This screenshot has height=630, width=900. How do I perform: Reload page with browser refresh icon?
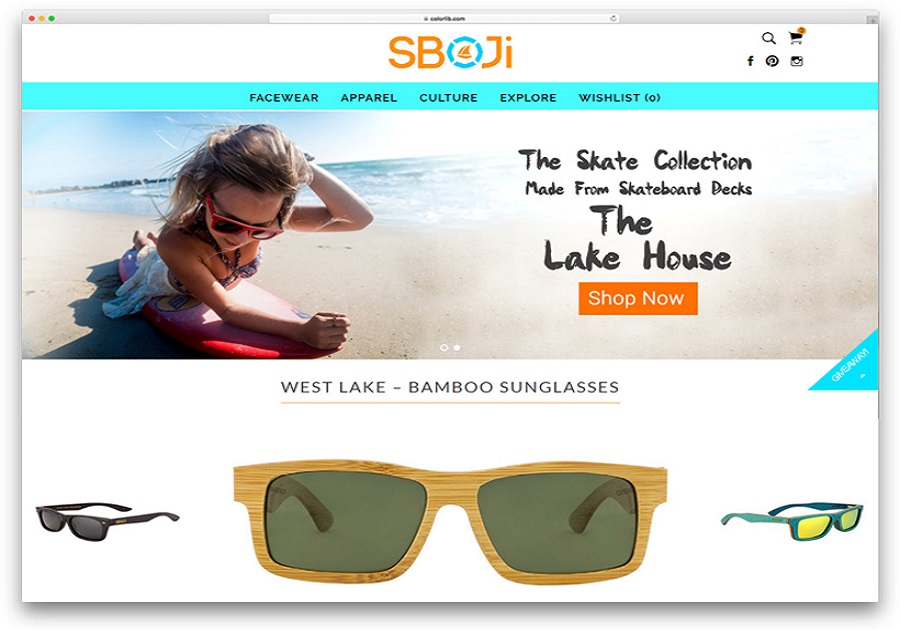pos(613,18)
